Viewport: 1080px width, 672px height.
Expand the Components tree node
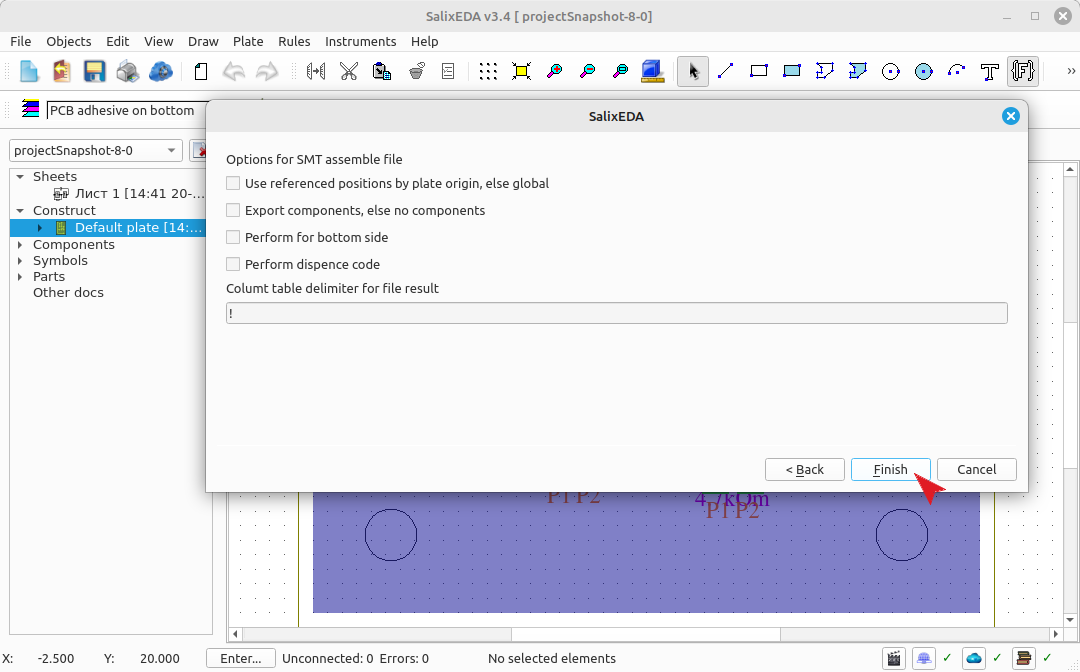tap(20, 244)
